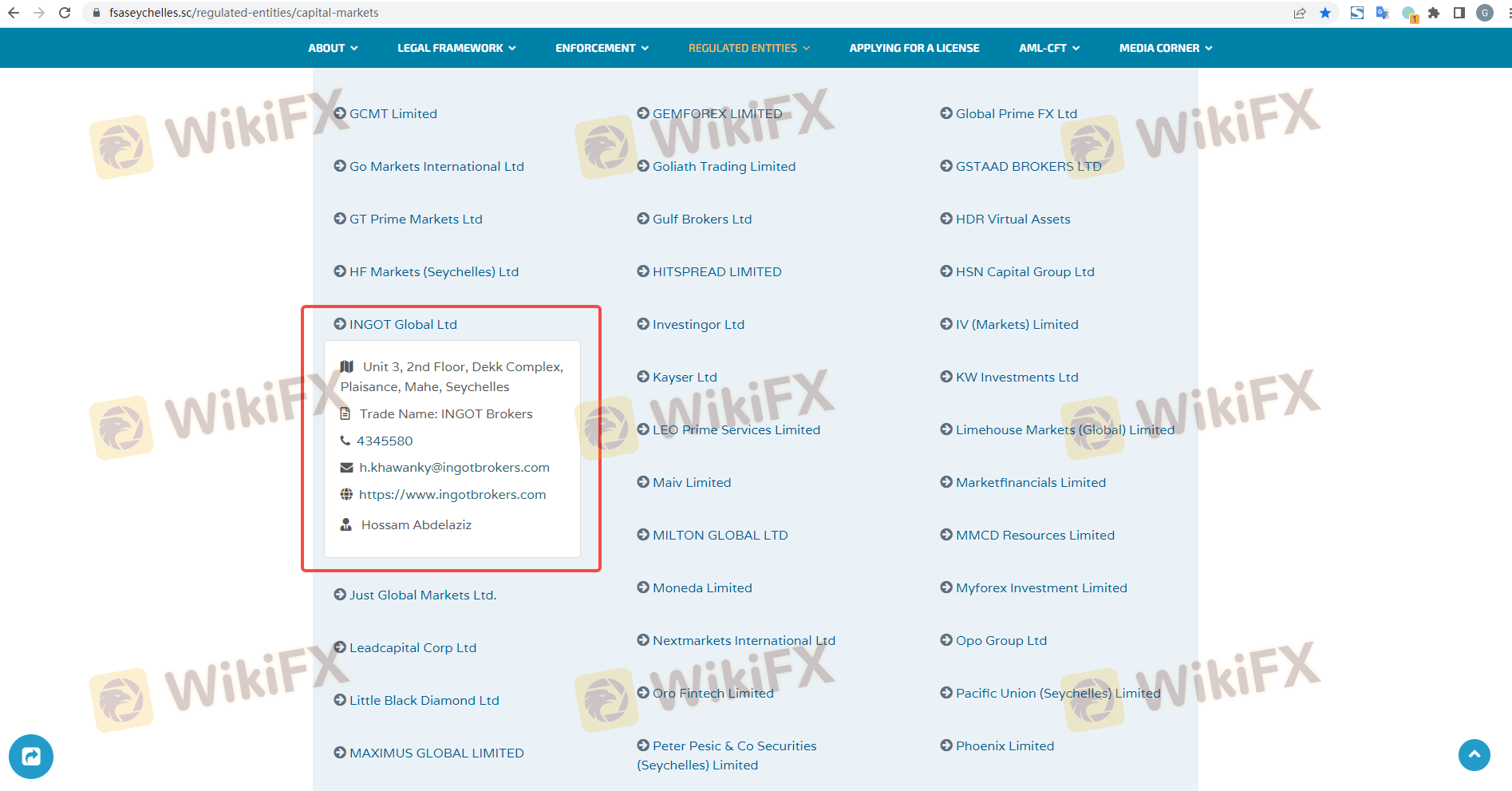The width and height of the screenshot is (1512, 791).
Task: Go to Applying for a License
Action: (x=914, y=48)
